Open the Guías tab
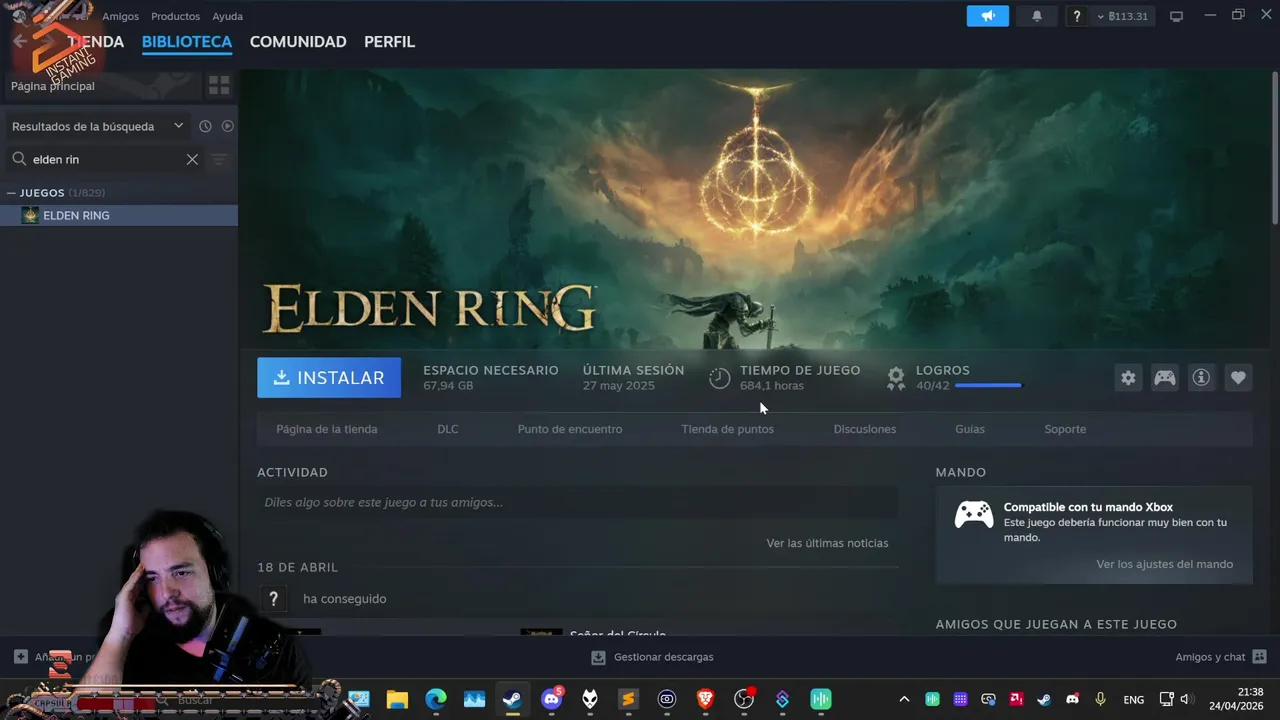Viewport: 1280px width, 720px height. pos(970,429)
